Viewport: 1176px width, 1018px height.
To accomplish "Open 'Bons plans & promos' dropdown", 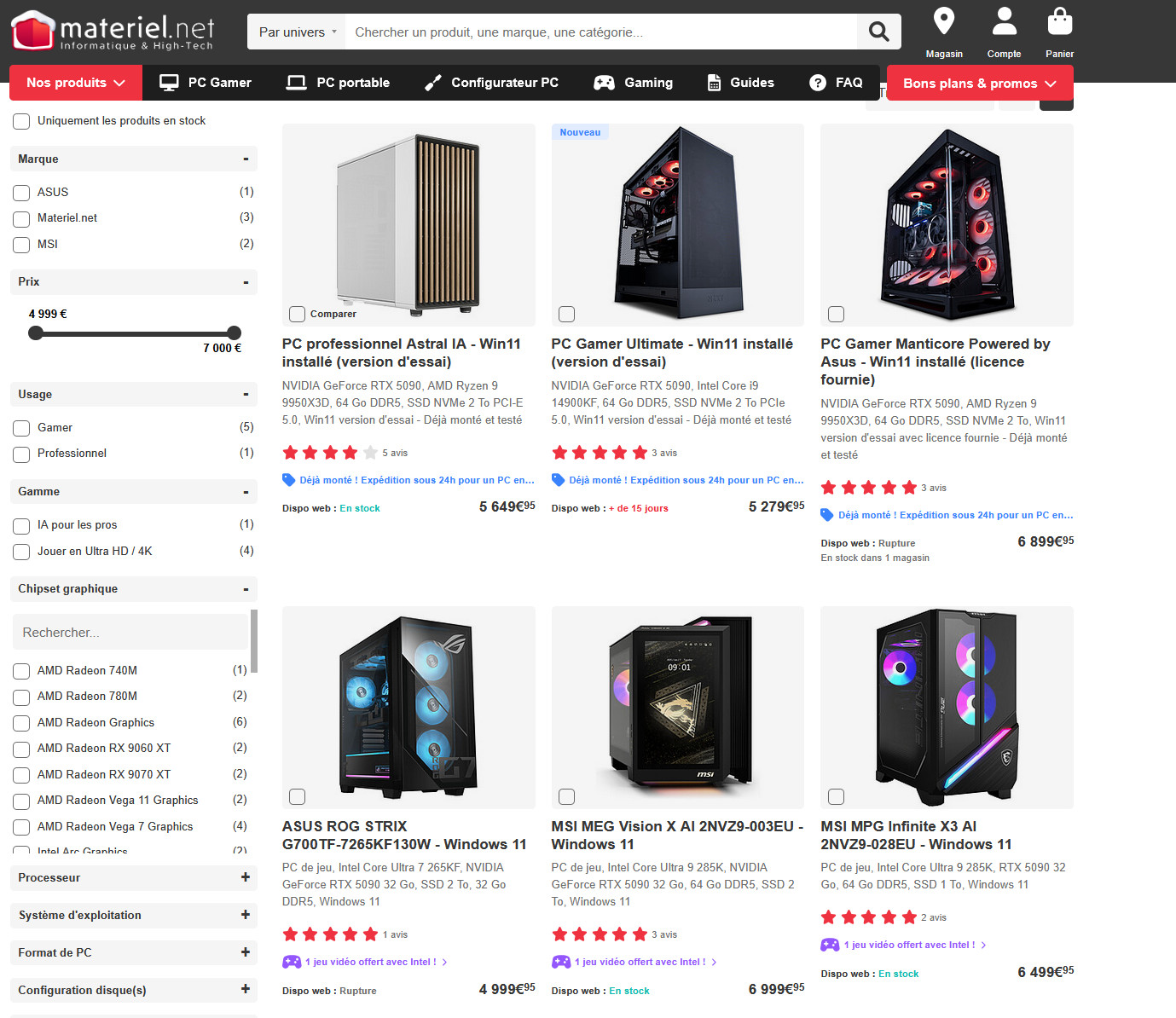I will pos(980,83).
